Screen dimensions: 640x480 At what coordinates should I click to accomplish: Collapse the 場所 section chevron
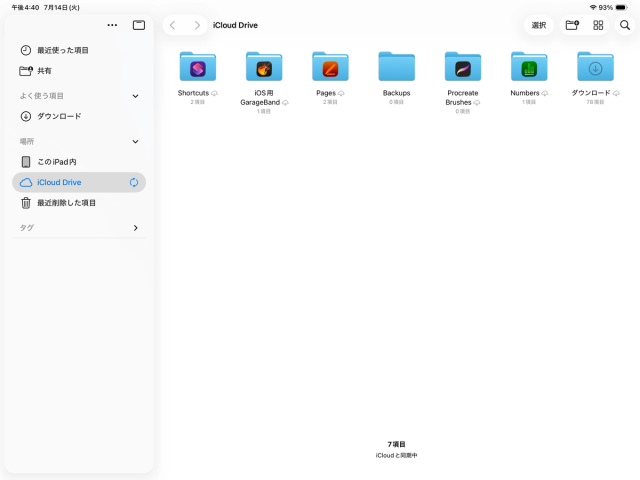point(136,142)
